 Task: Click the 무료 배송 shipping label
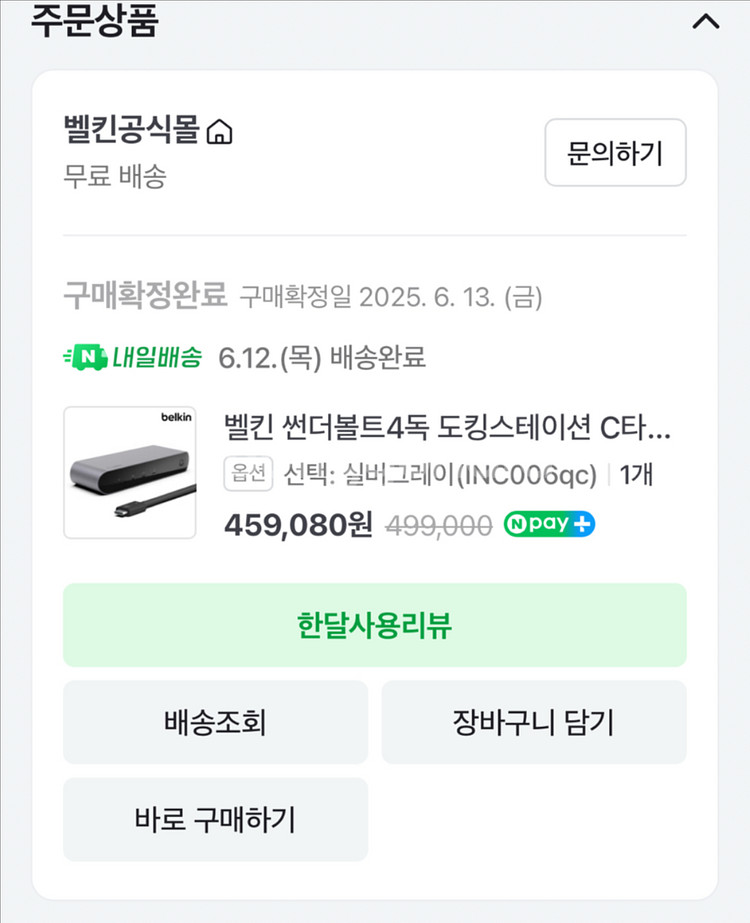(x=114, y=177)
